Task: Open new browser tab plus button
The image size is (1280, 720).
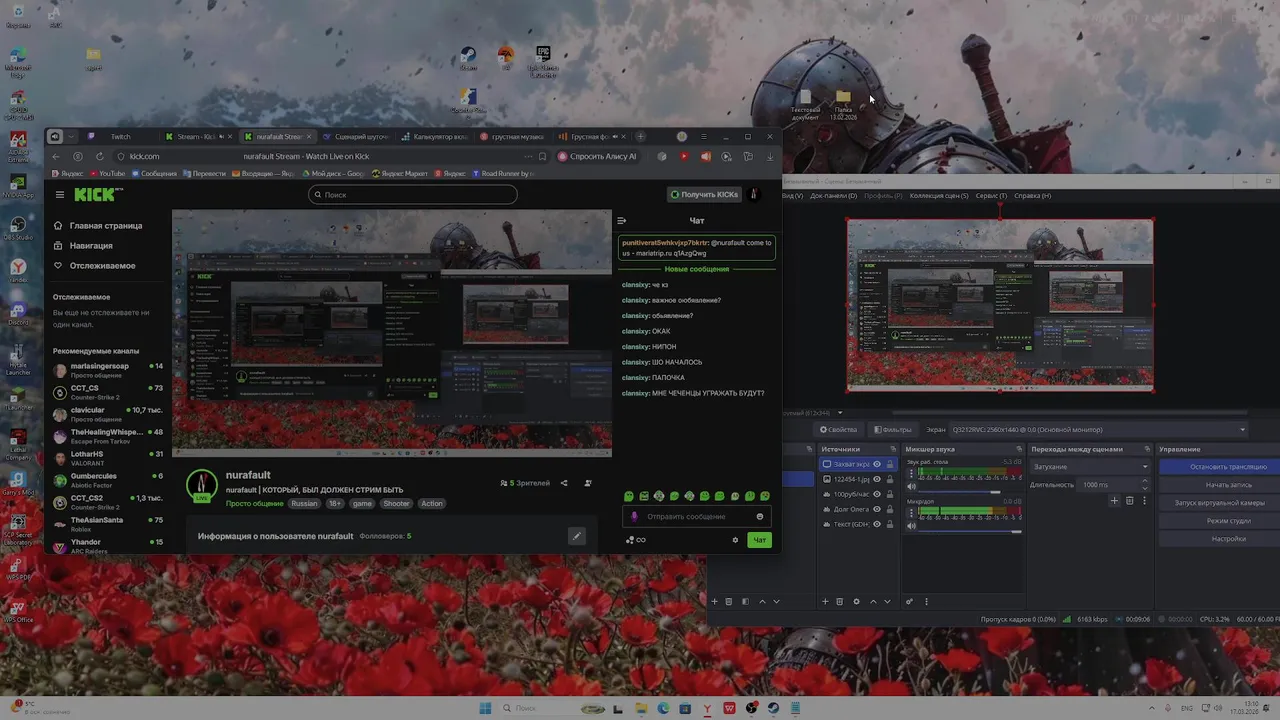Action: point(640,136)
